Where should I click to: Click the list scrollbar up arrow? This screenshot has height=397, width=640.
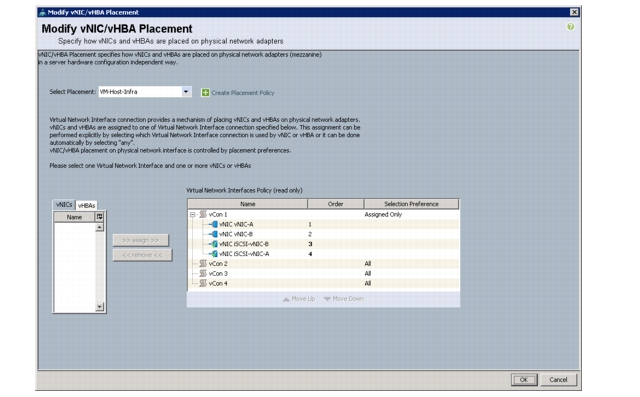(x=100, y=227)
